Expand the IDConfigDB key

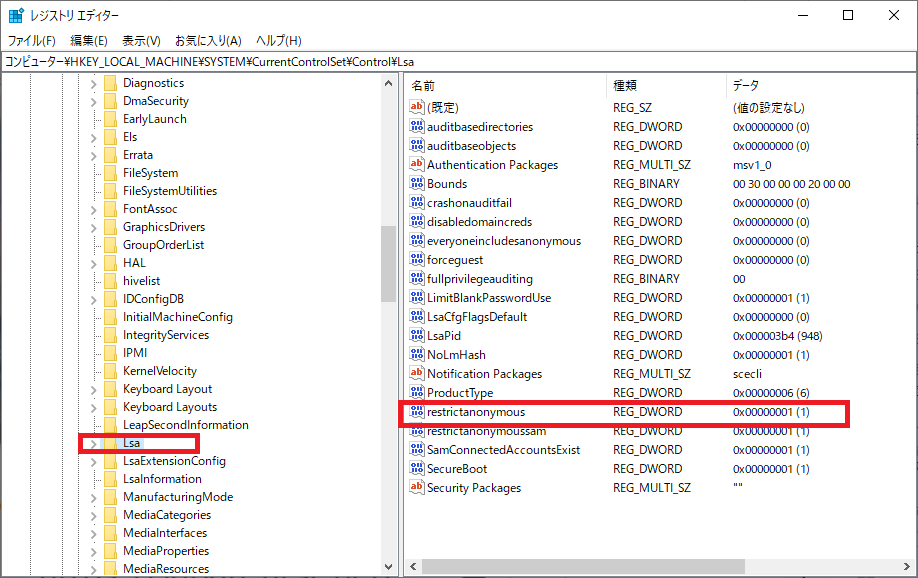tap(93, 300)
